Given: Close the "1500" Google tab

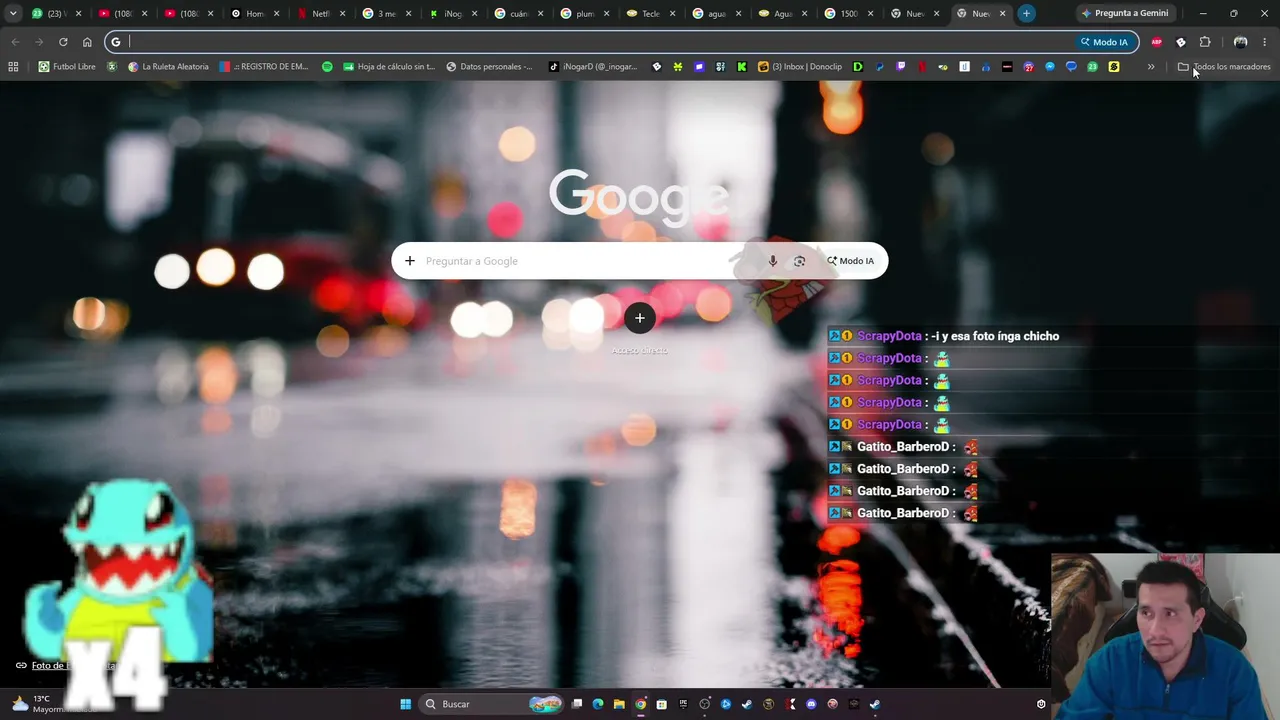Looking at the screenshot, I should 870,13.
